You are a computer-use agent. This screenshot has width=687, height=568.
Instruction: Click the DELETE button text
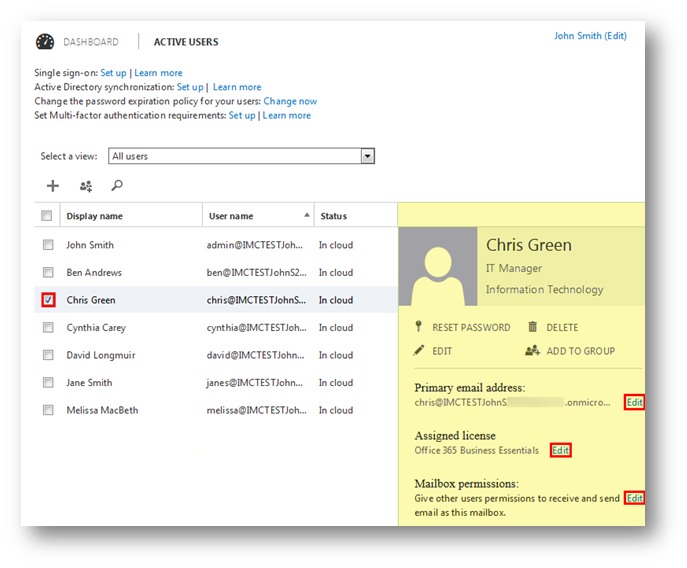tap(562, 327)
